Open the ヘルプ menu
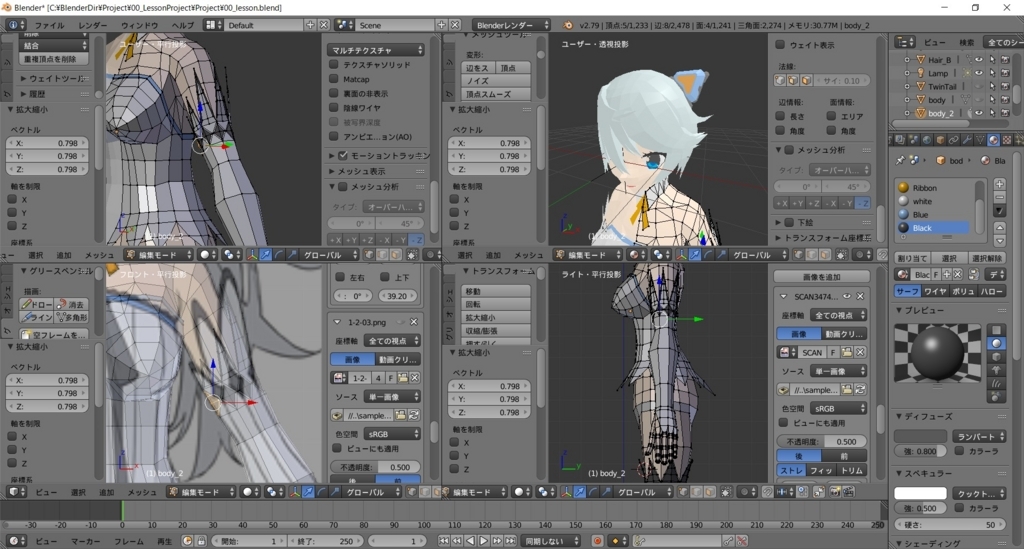The image size is (1024, 549). (182, 25)
